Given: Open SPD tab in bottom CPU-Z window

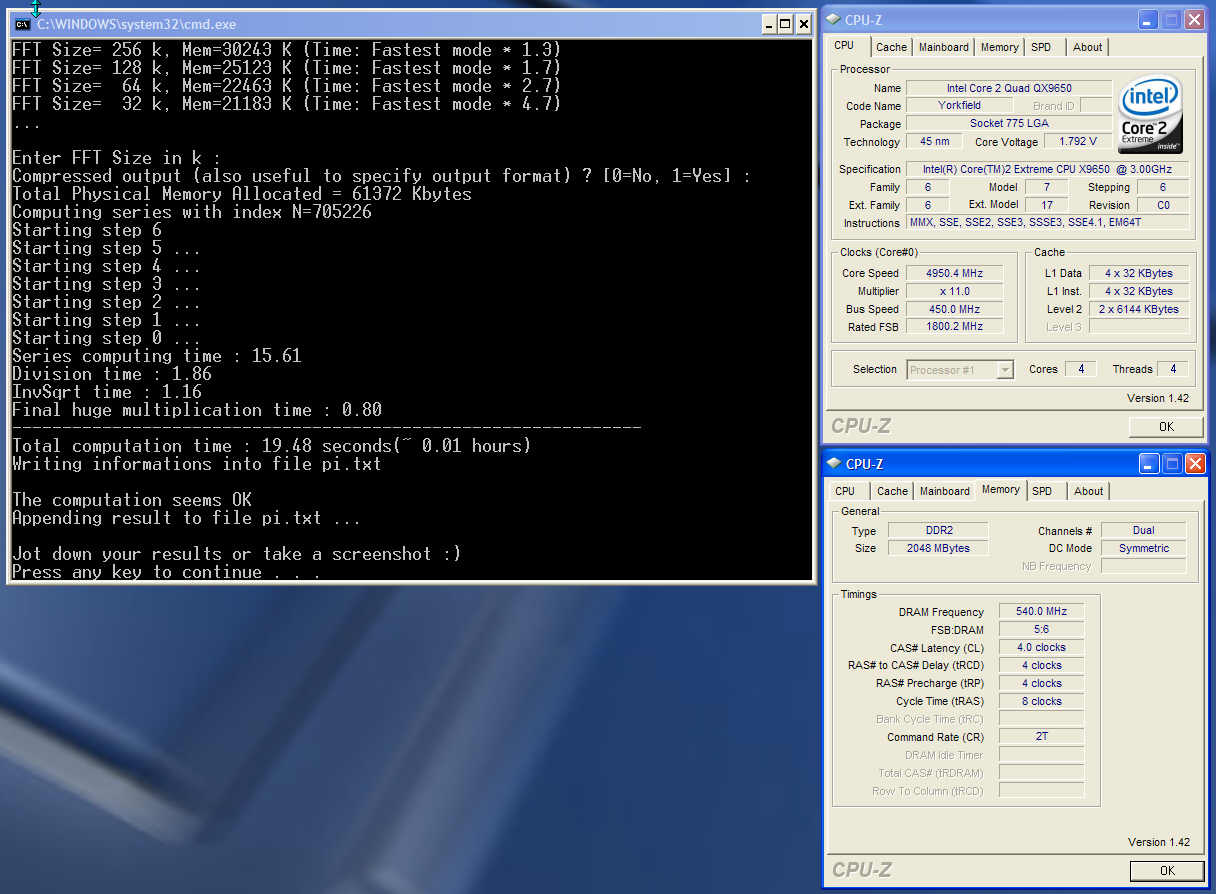Looking at the screenshot, I should 1042,491.
